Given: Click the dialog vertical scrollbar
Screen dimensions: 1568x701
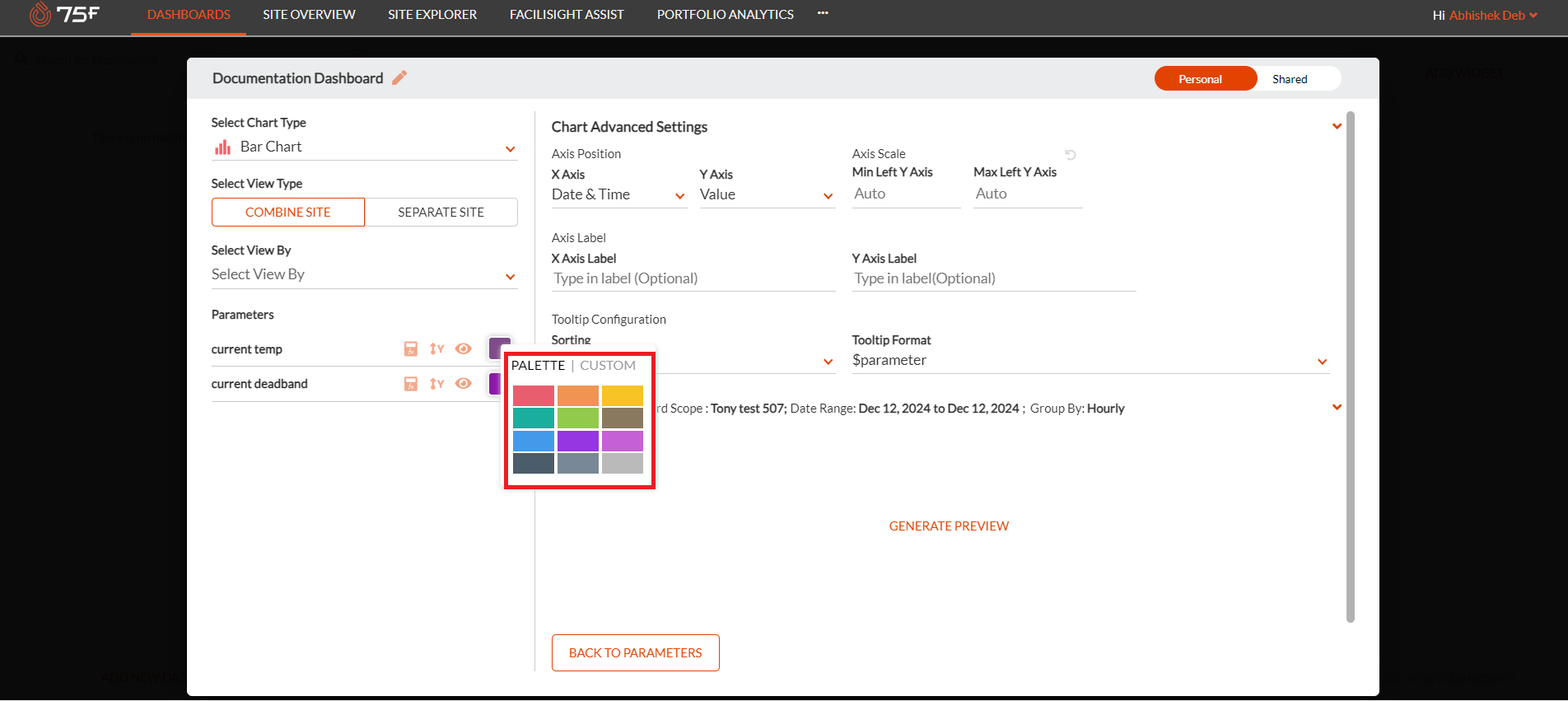Looking at the screenshot, I should point(1351,367).
